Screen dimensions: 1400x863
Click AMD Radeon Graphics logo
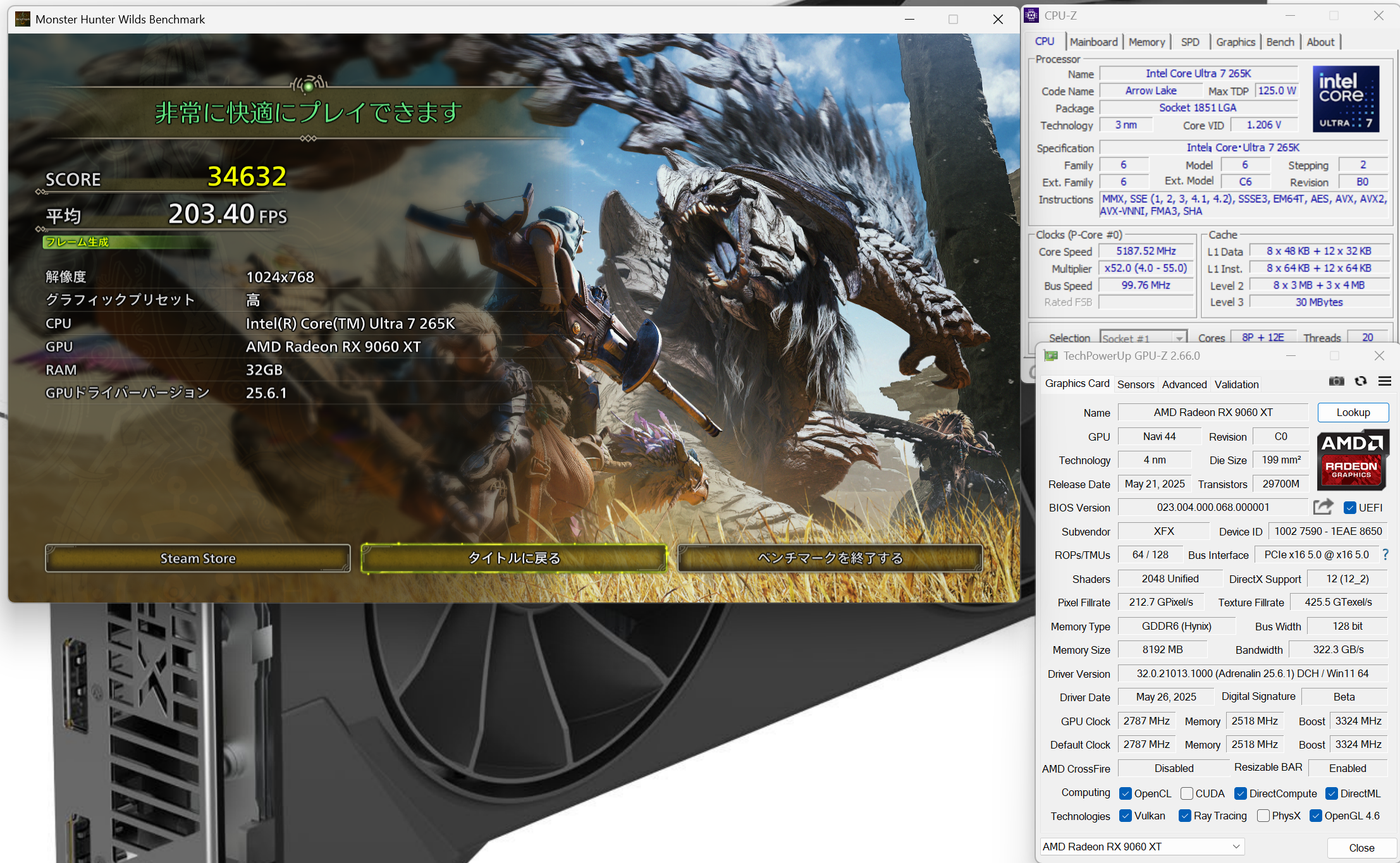point(1353,460)
